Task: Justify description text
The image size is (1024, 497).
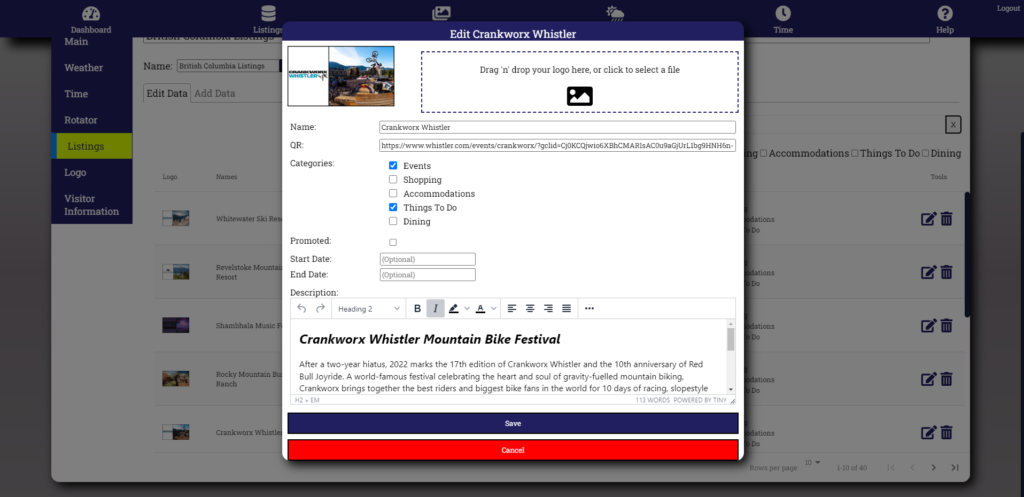Action: click(567, 308)
